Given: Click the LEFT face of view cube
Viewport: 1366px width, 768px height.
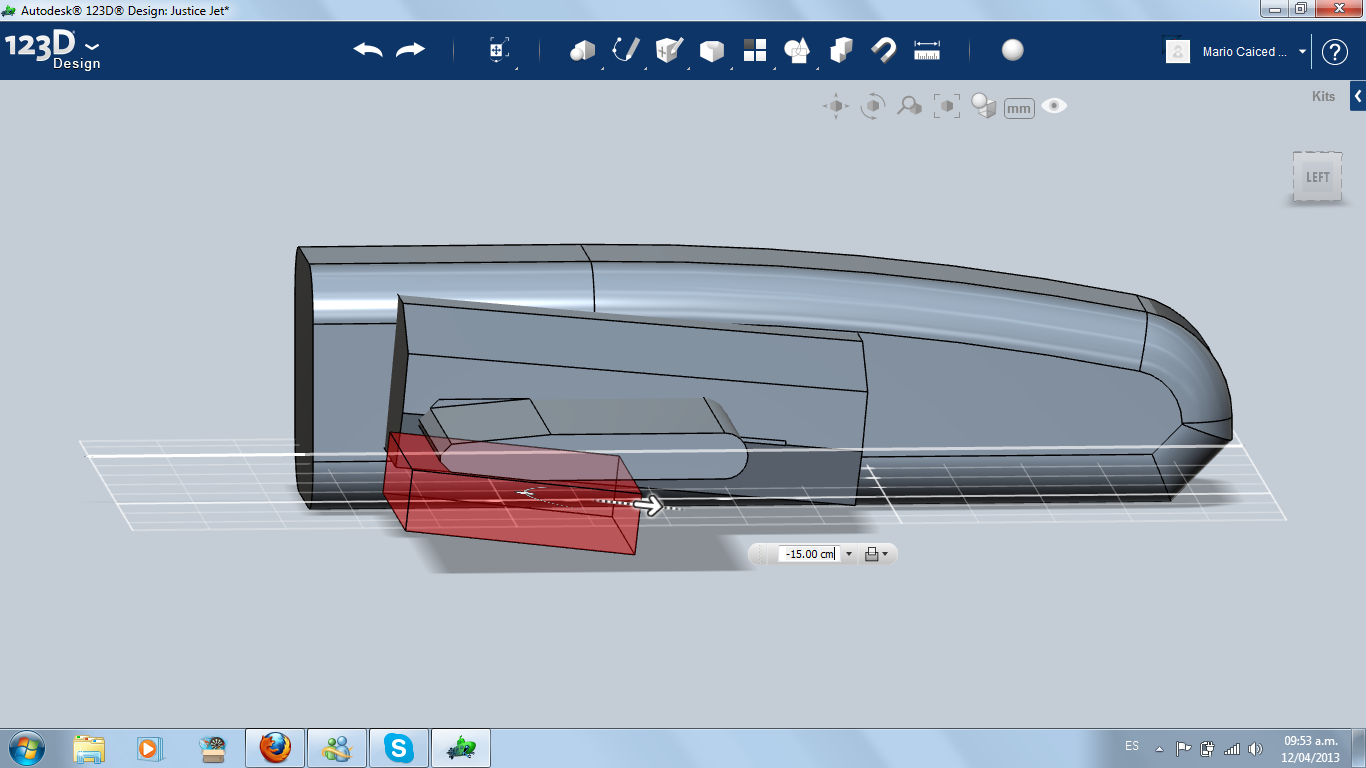Looking at the screenshot, I should 1317,177.
